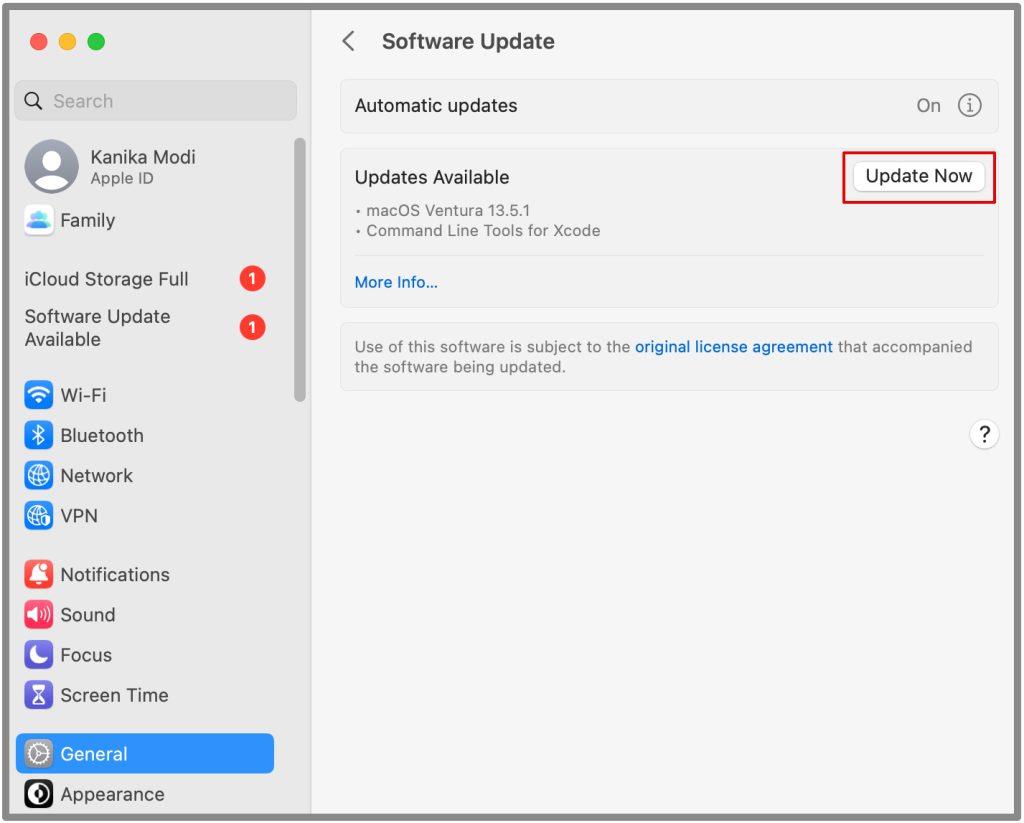
Task: Click the Automatic updates row label
Action: (x=436, y=106)
